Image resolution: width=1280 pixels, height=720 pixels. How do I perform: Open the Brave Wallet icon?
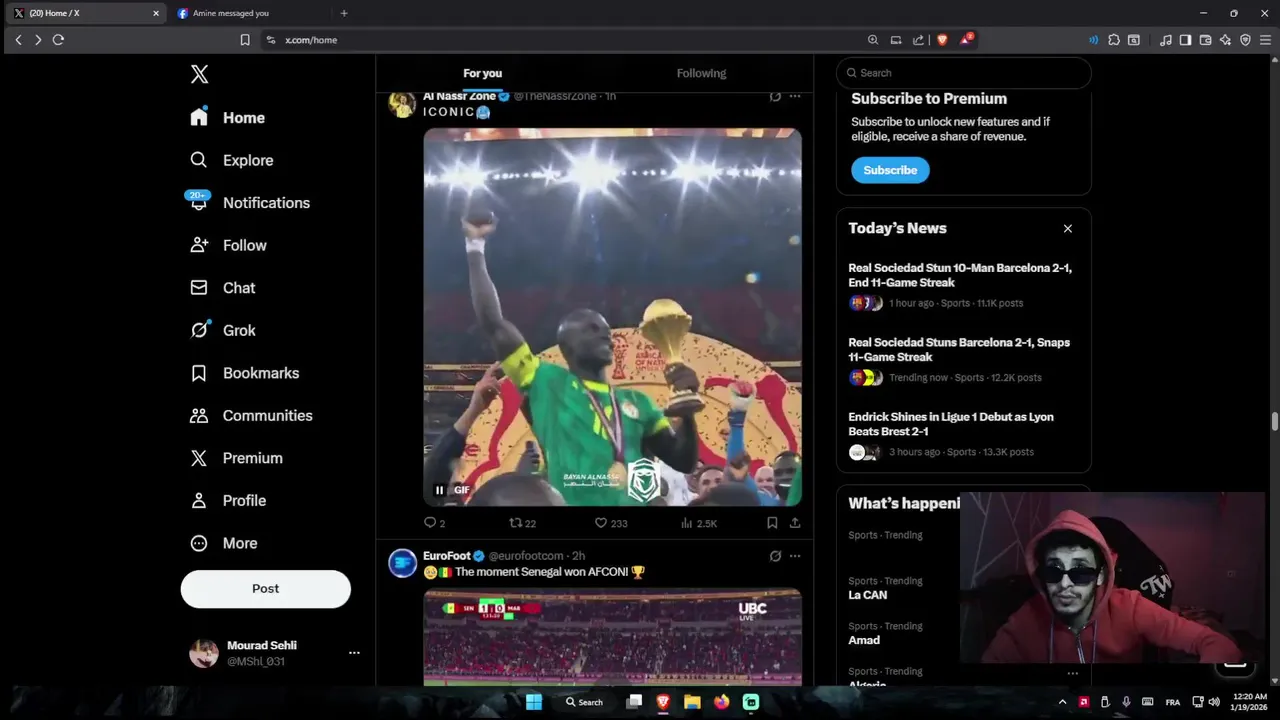[1205, 40]
